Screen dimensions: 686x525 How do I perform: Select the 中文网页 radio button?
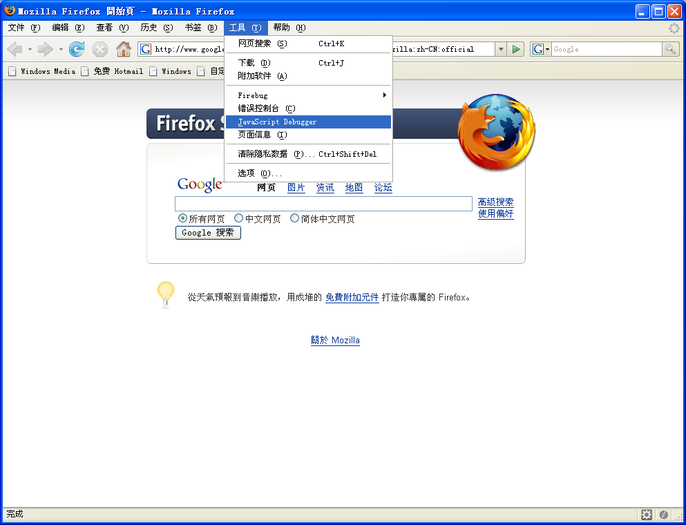pos(238,218)
